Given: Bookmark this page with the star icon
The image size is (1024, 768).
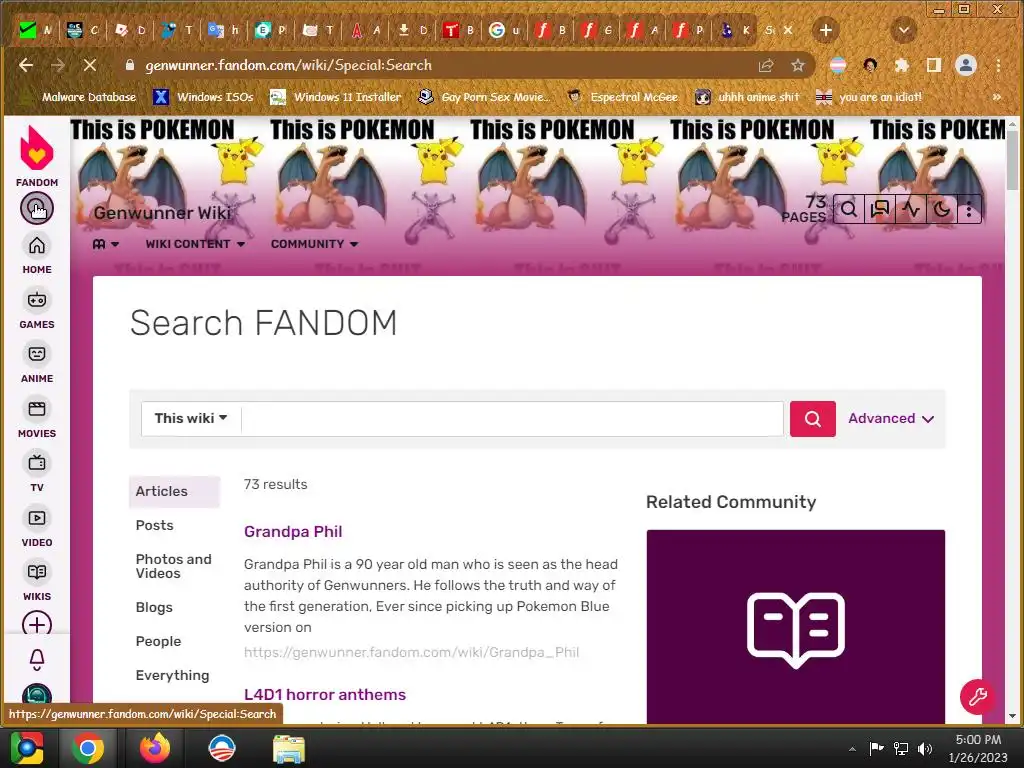Looking at the screenshot, I should click(x=797, y=65).
